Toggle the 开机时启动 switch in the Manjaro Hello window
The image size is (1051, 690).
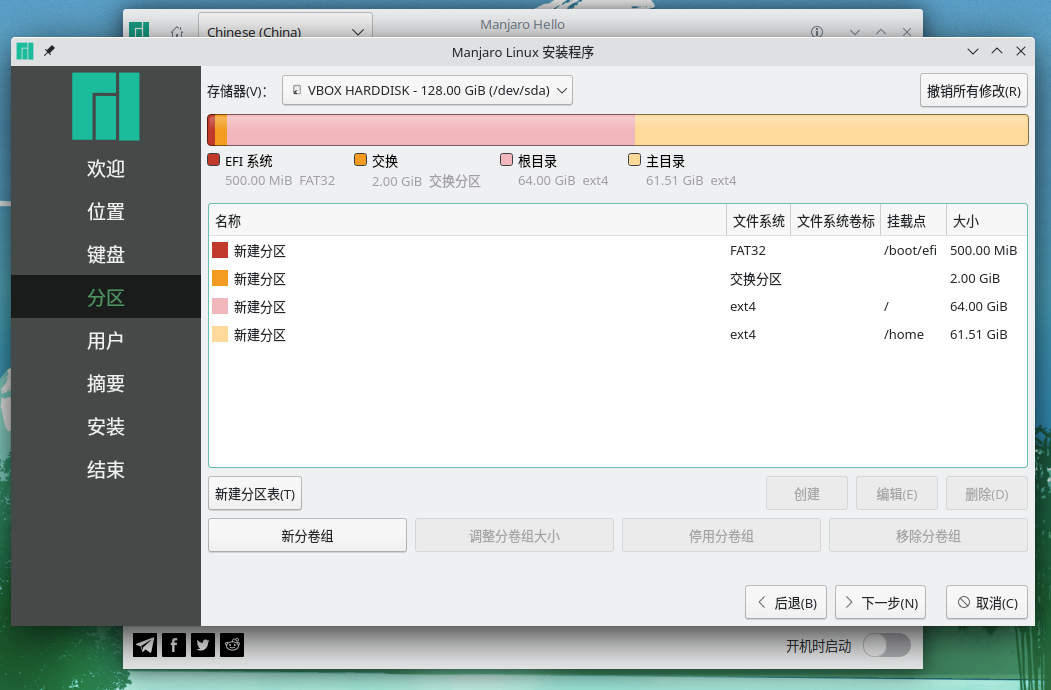tap(887, 646)
